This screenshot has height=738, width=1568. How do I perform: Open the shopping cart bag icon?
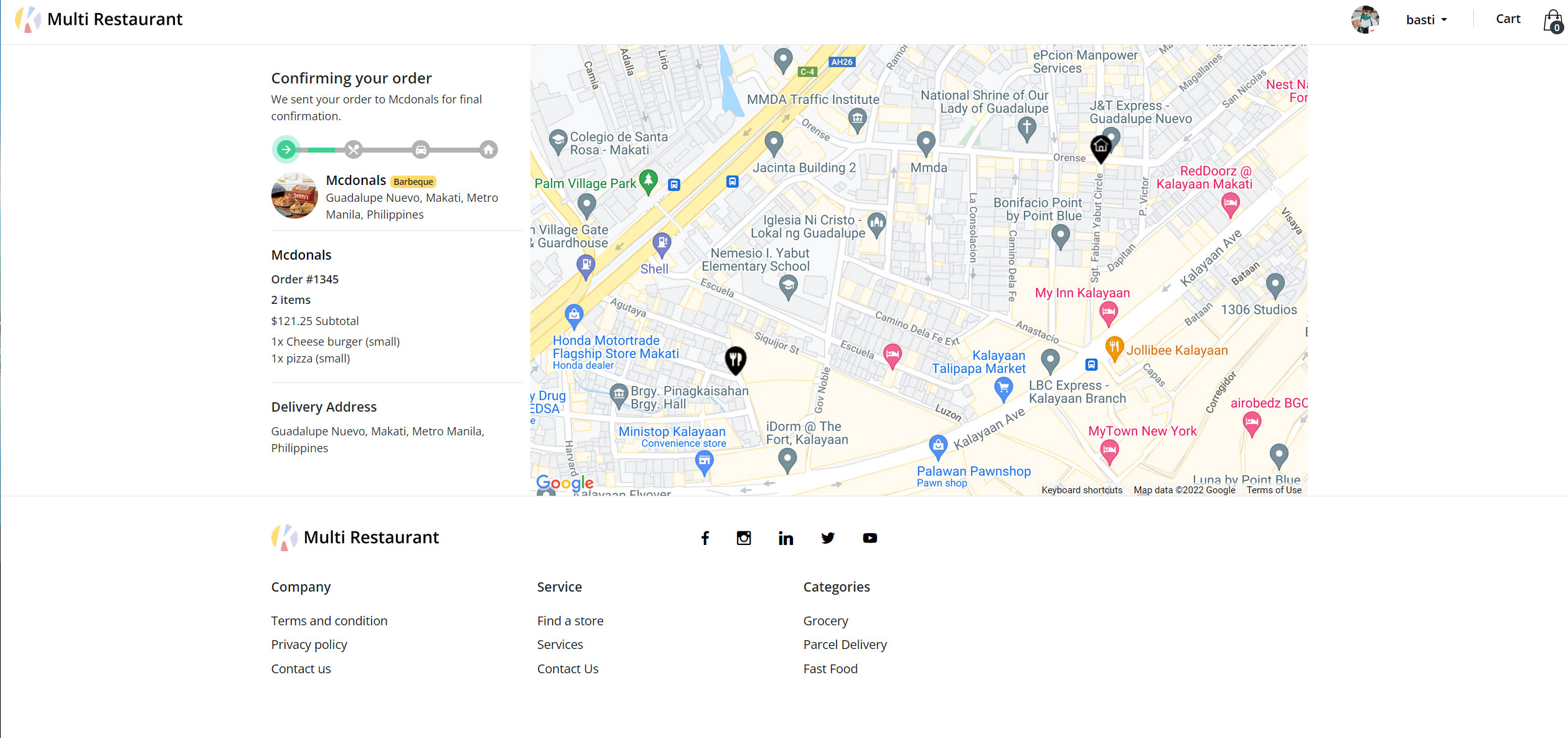tap(1552, 21)
